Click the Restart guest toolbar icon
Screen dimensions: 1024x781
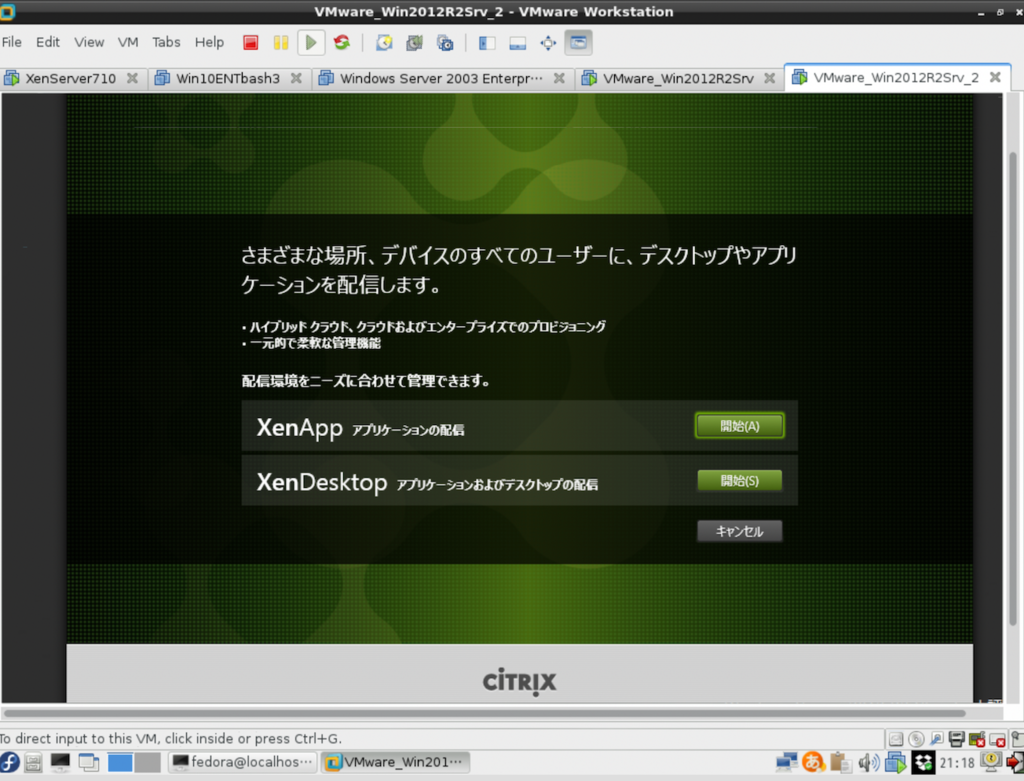tap(342, 43)
